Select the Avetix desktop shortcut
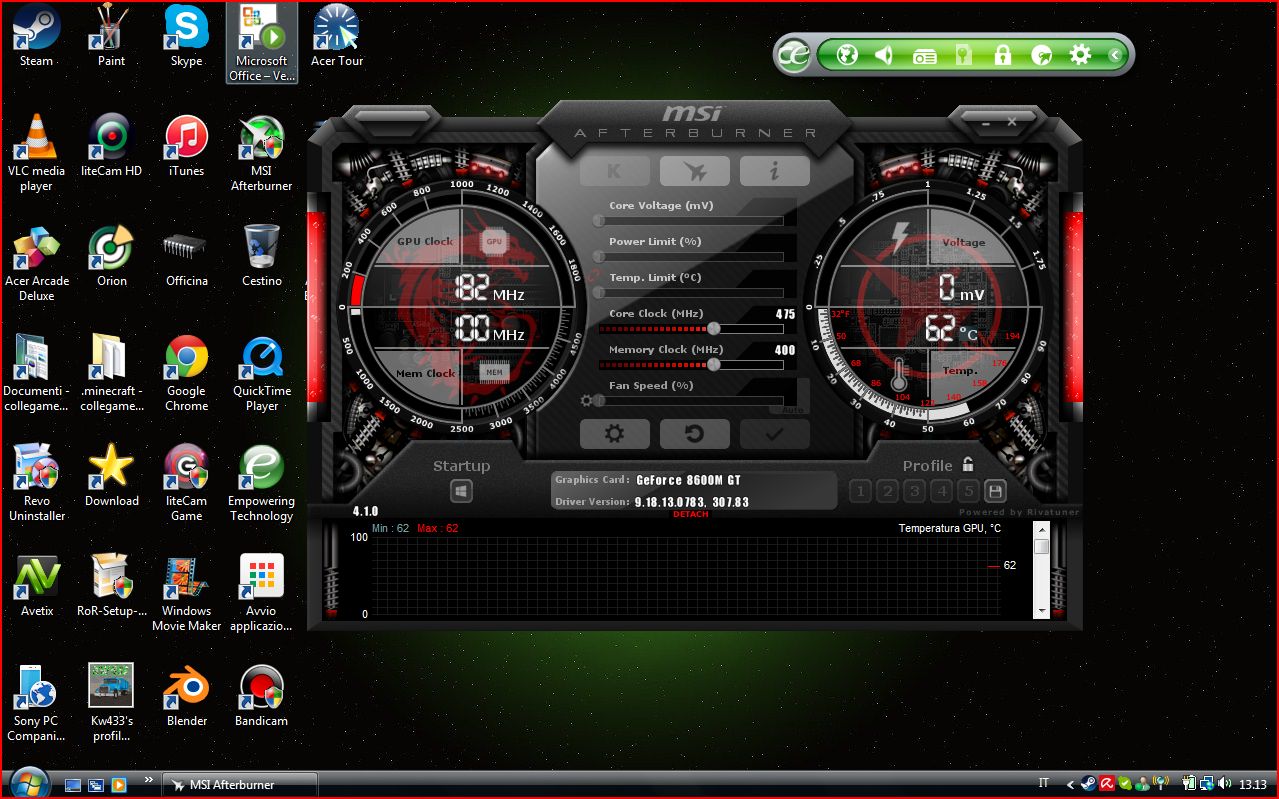 [37, 586]
